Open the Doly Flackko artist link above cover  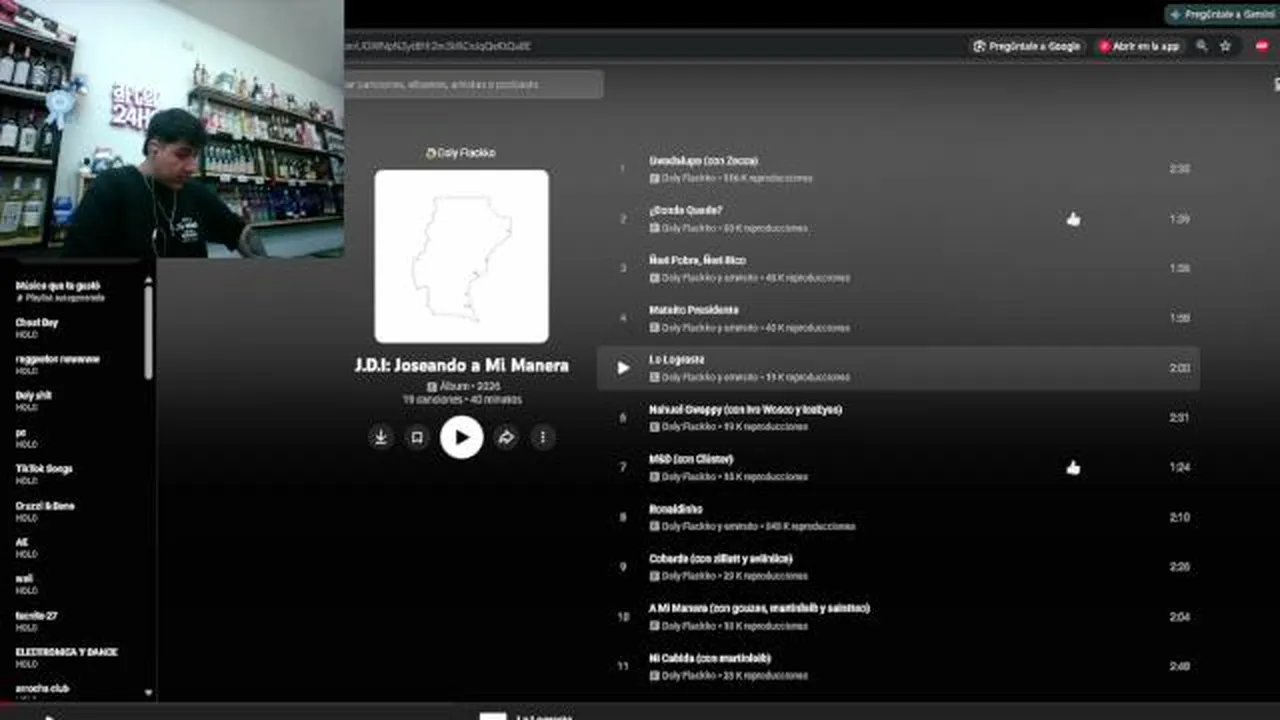[461, 153]
